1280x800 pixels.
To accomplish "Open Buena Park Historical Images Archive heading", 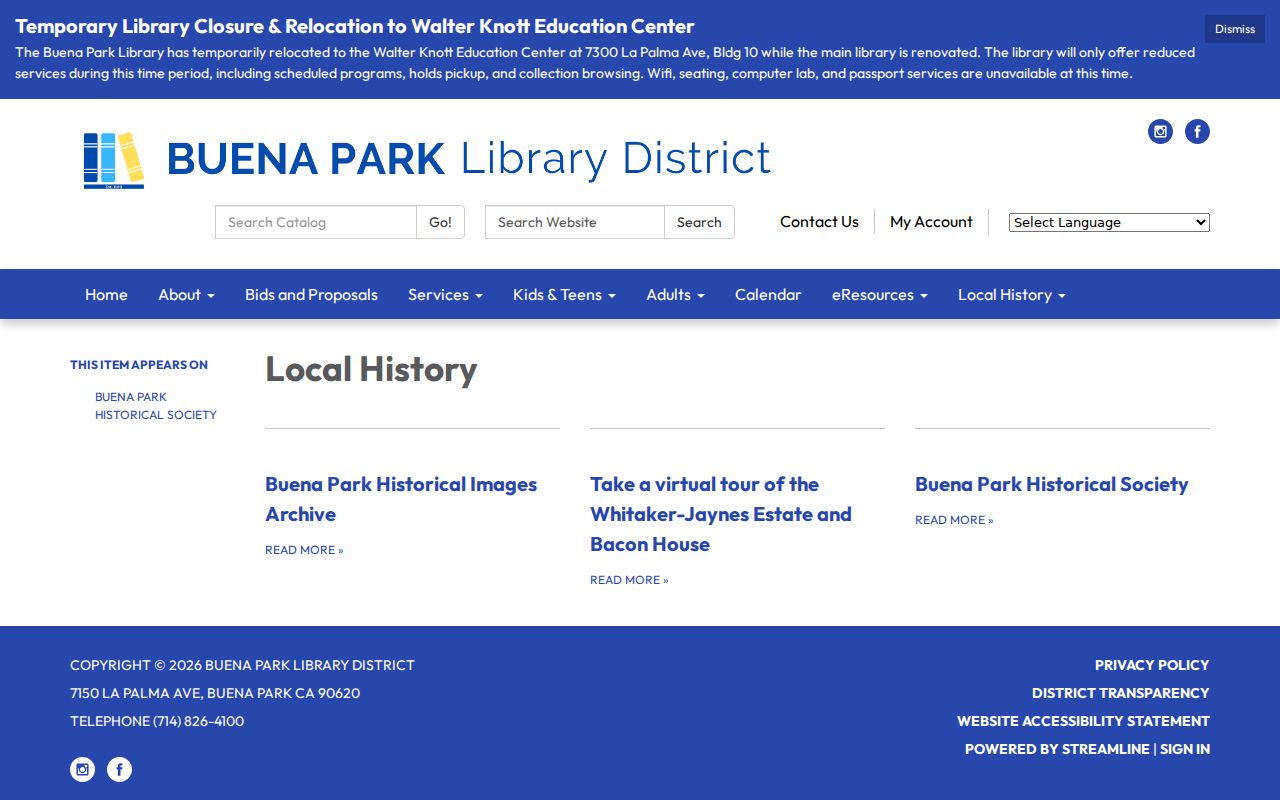I will (401, 499).
